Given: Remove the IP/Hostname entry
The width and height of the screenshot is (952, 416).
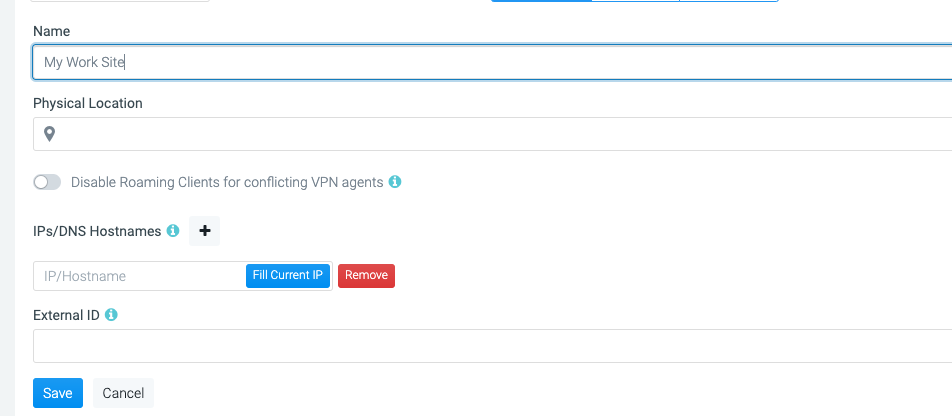Looking at the screenshot, I should coord(366,276).
